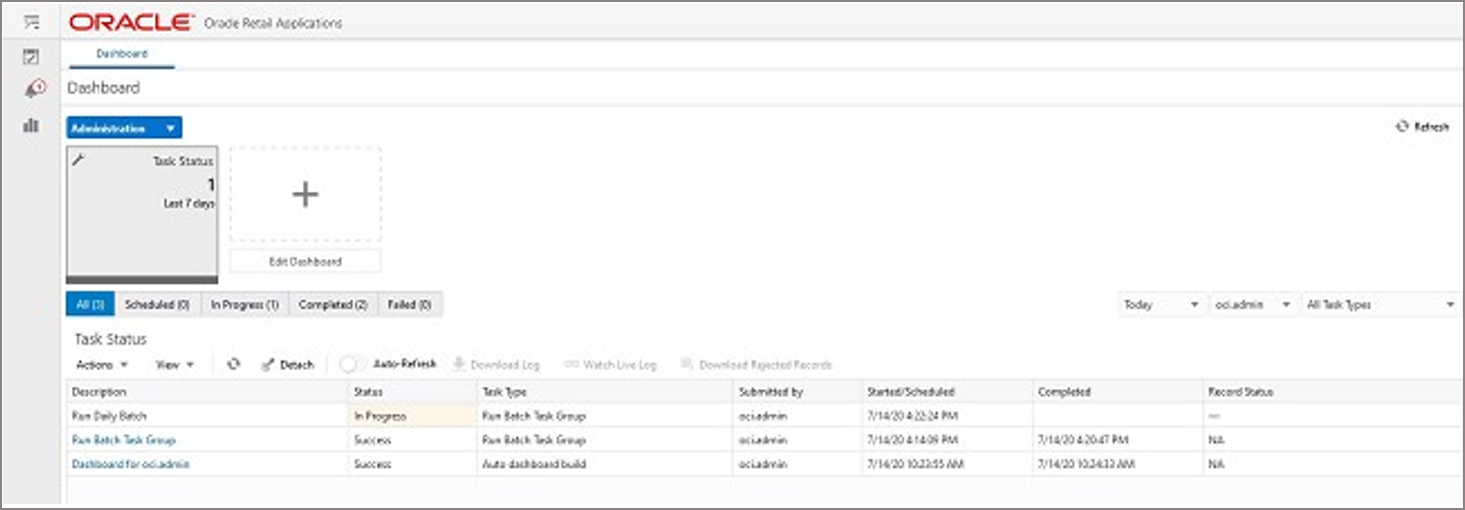
Task: Select the Run Daily Batch row description
Action: tap(110, 416)
